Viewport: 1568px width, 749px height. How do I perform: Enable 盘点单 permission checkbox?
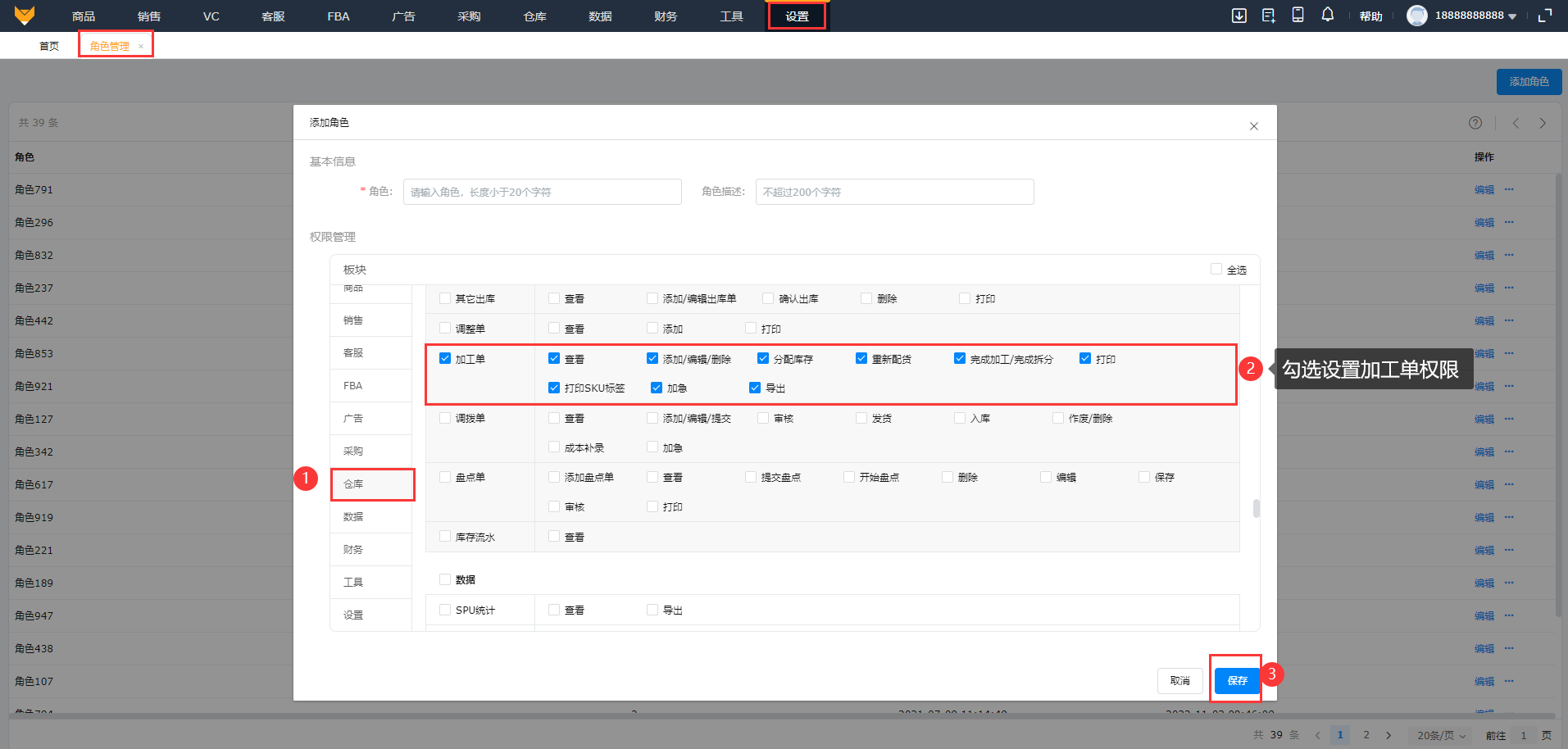point(445,477)
